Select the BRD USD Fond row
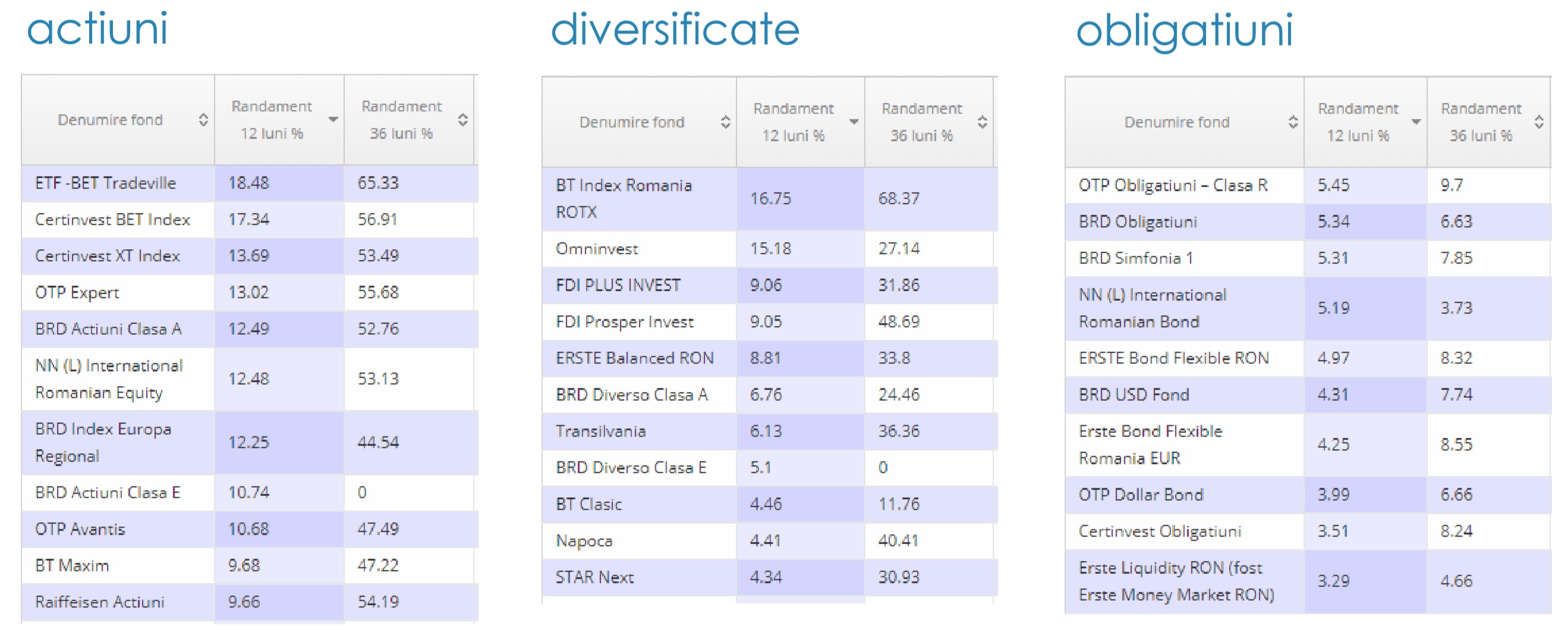Viewport: 1568px width, 634px height. coord(1134,395)
